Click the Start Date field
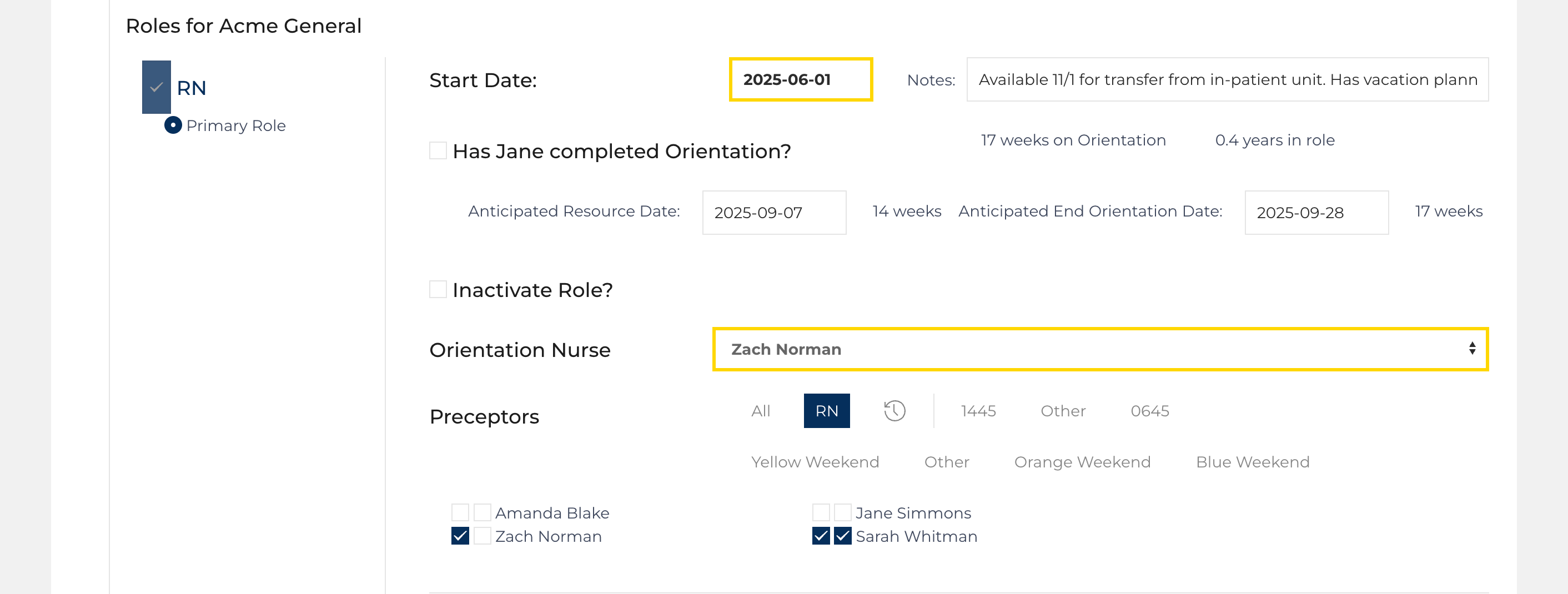Image resolution: width=1568 pixels, height=594 pixels. (x=801, y=80)
